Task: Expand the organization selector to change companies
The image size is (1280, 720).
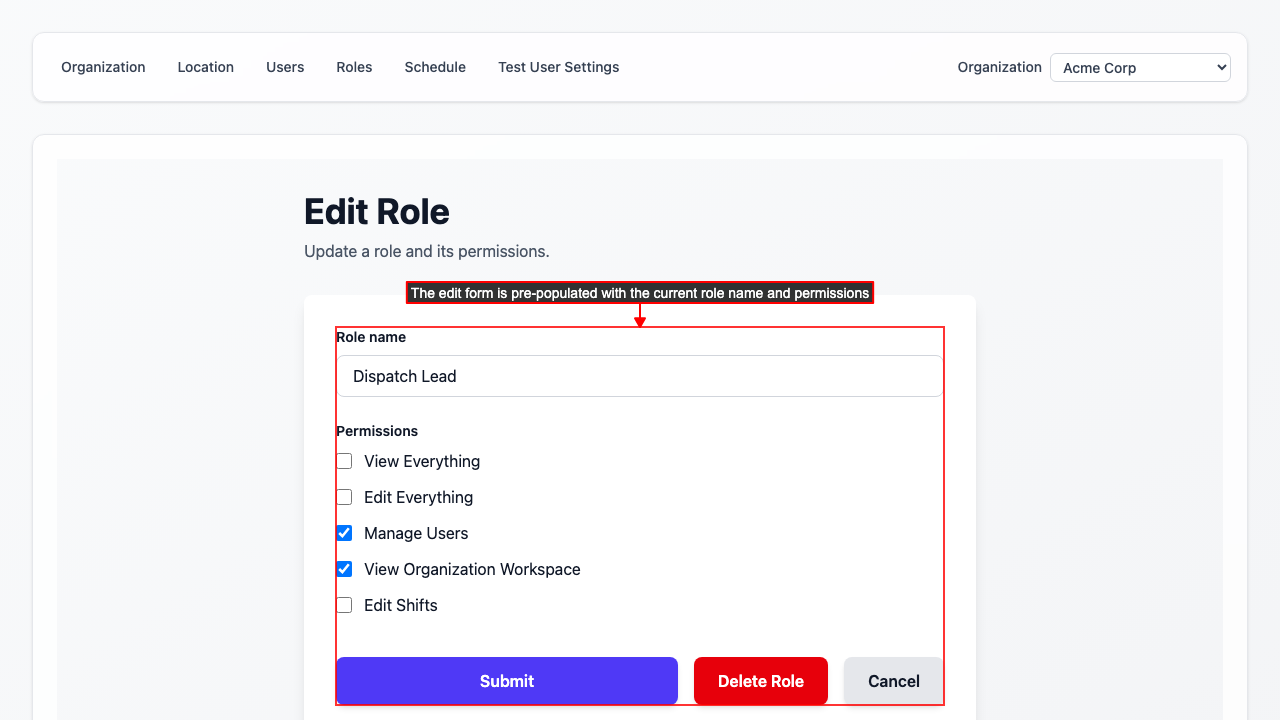Action: pyautogui.click(x=1140, y=67)
